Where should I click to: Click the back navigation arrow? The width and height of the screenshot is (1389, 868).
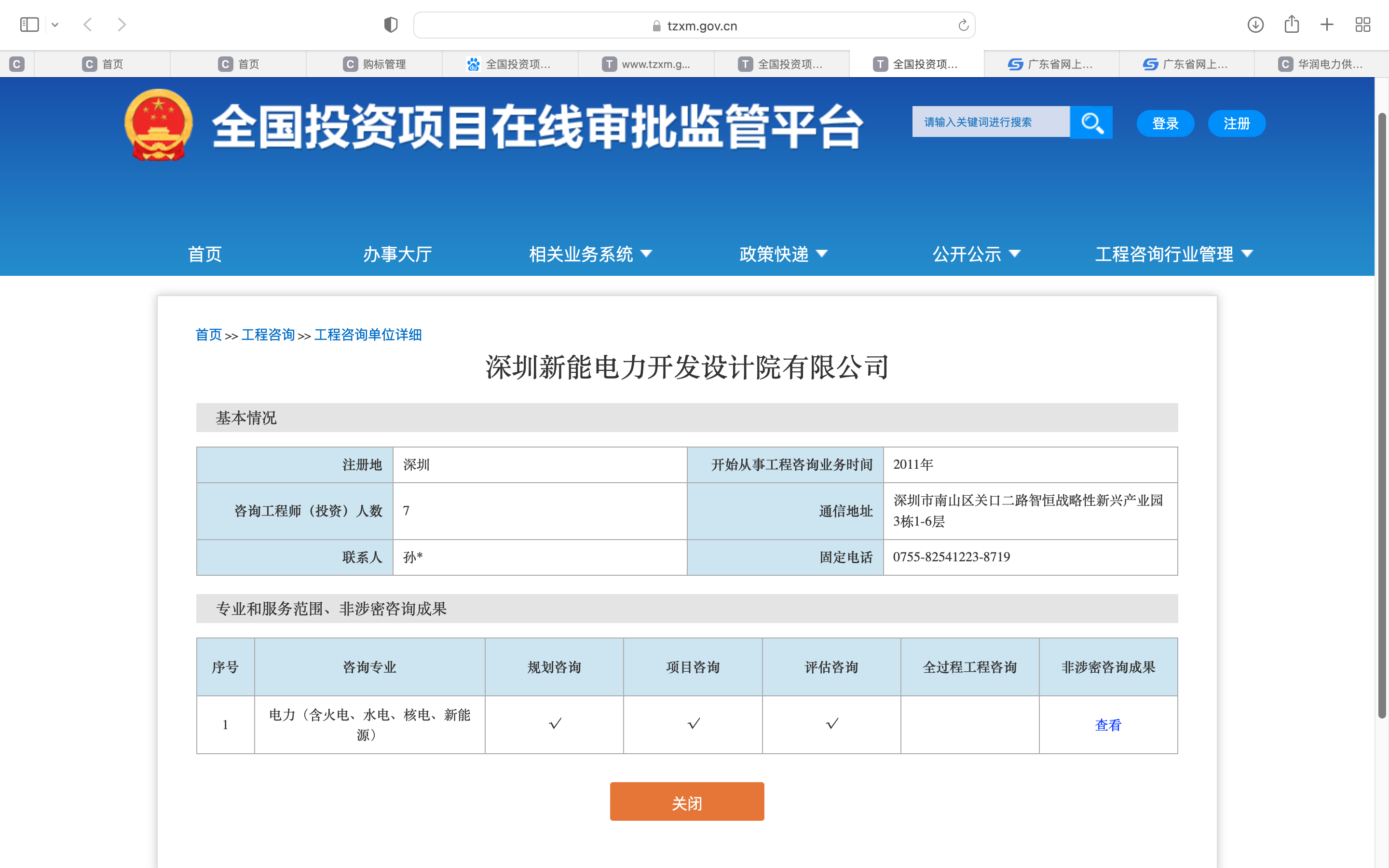pos(87,24)
